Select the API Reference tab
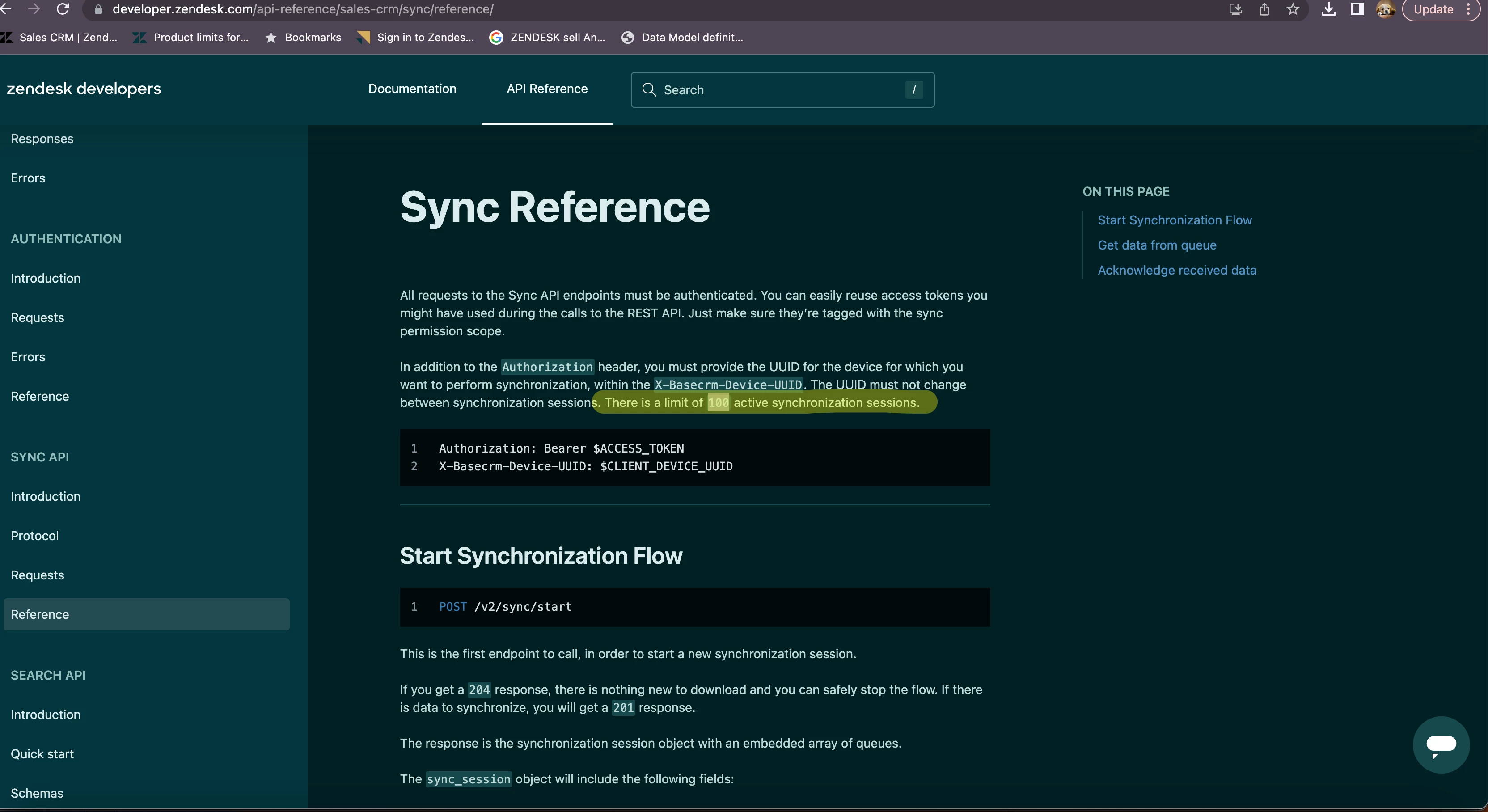The width and height of the screenshot is (1488, 812). click(x=546, y=89)
